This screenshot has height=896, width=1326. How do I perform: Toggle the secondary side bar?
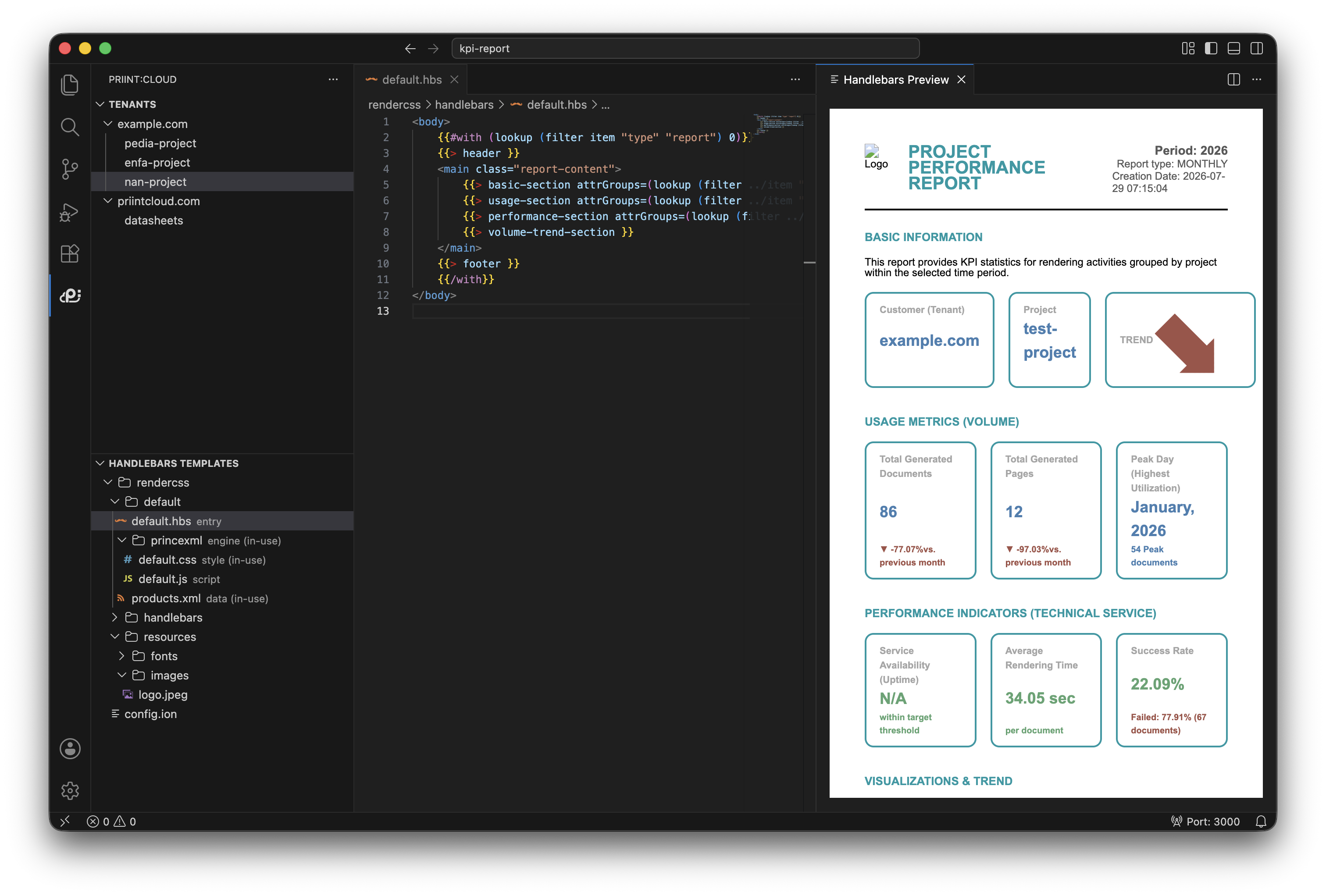(1256, 49)
